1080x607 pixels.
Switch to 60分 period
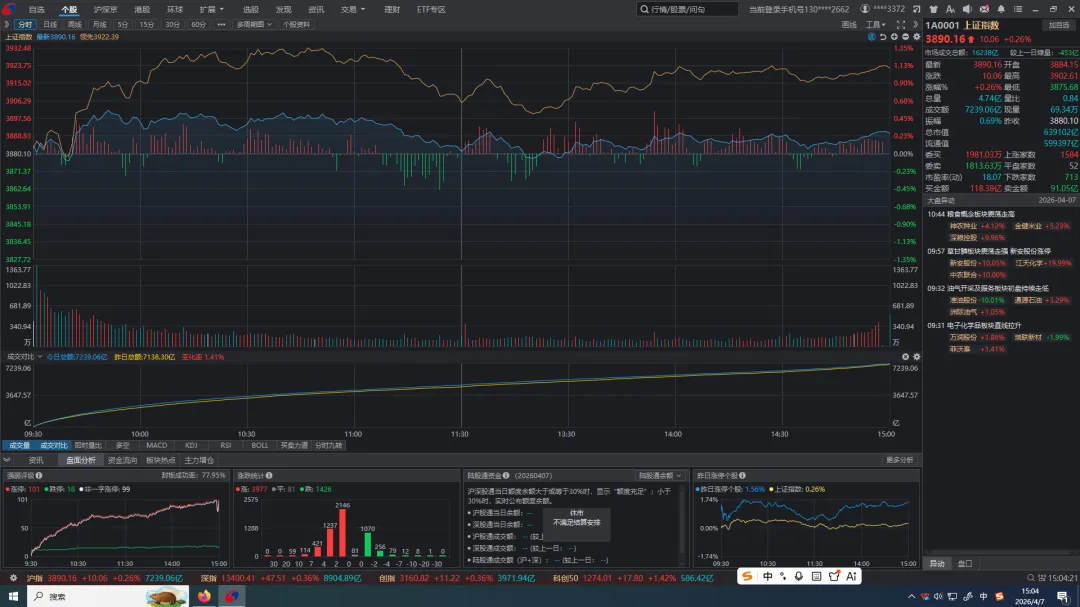click(x=198, y=24)
